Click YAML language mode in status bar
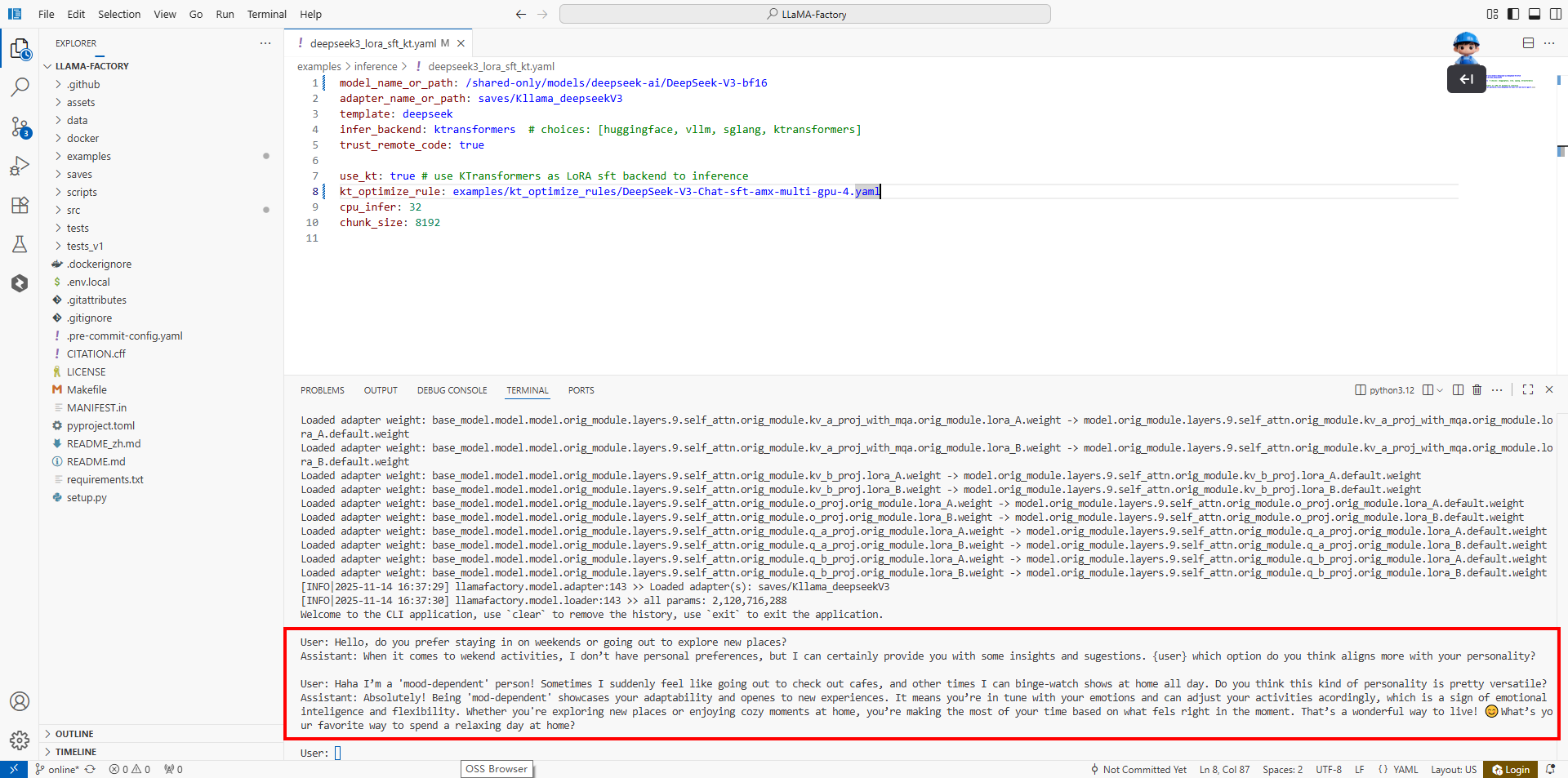This screenshot has height=778, width=1568. pyautogui.click(x=1405, y=769)
